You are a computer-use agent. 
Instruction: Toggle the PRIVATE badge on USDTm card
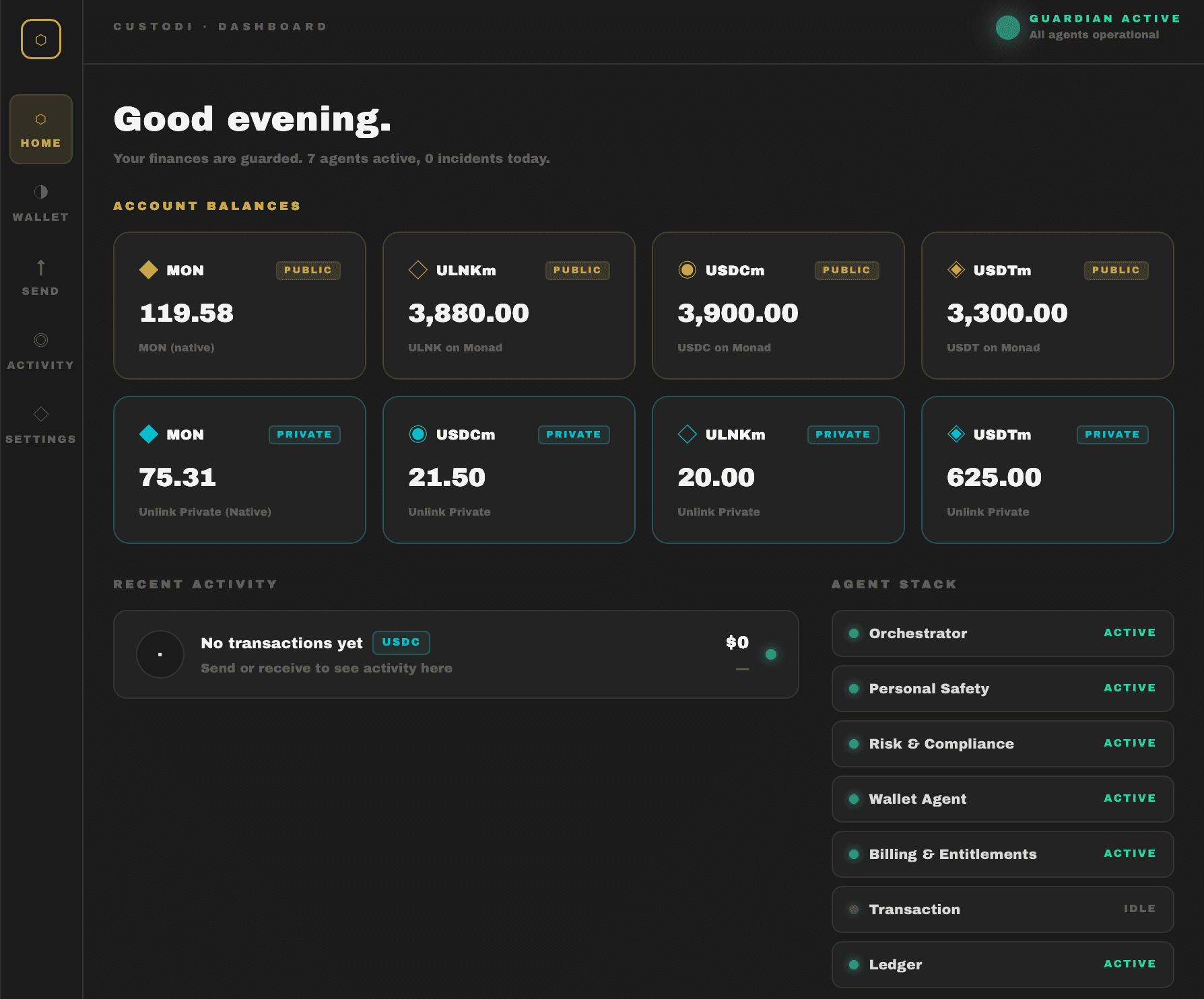1112,434
